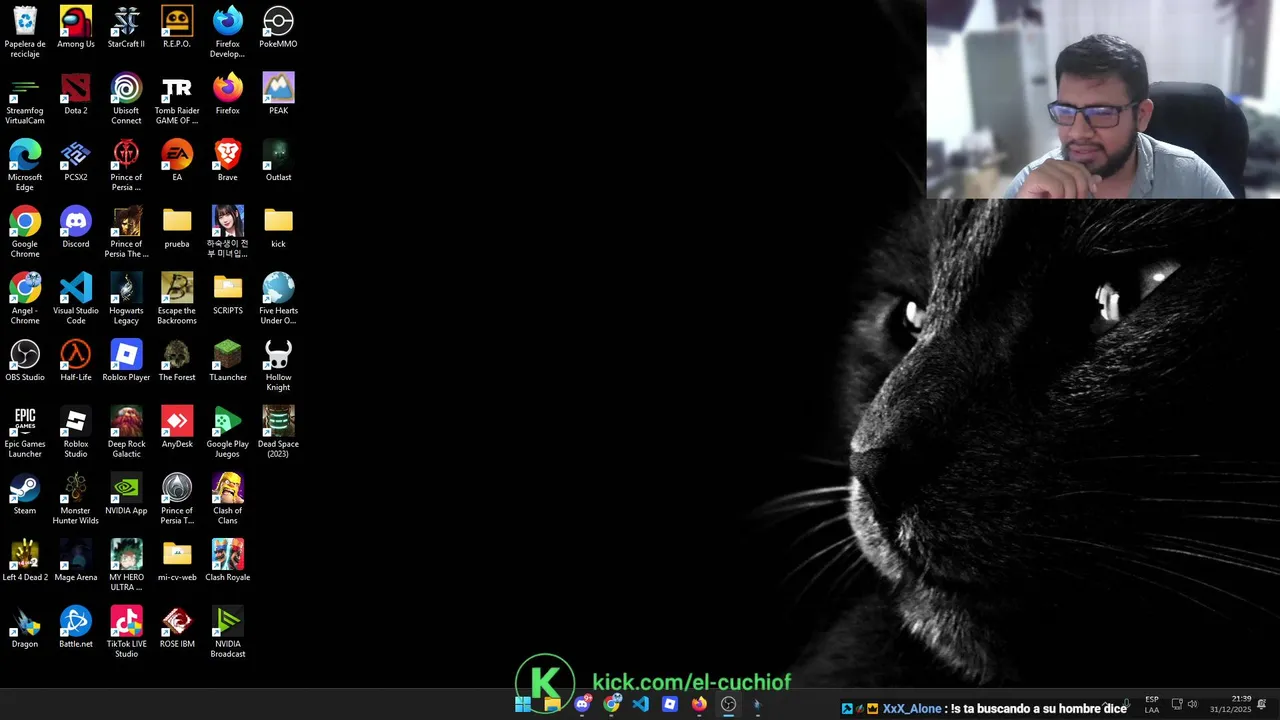Select the Microsoft Edge desktop icon

coord(25,164)
